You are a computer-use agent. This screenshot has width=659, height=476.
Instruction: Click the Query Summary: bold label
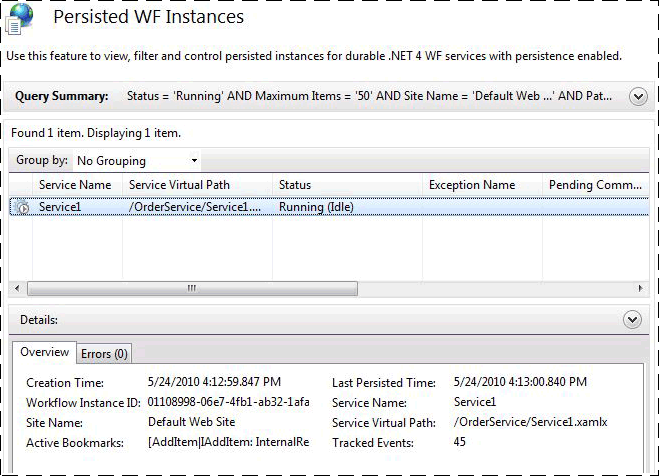coord(62,96)
